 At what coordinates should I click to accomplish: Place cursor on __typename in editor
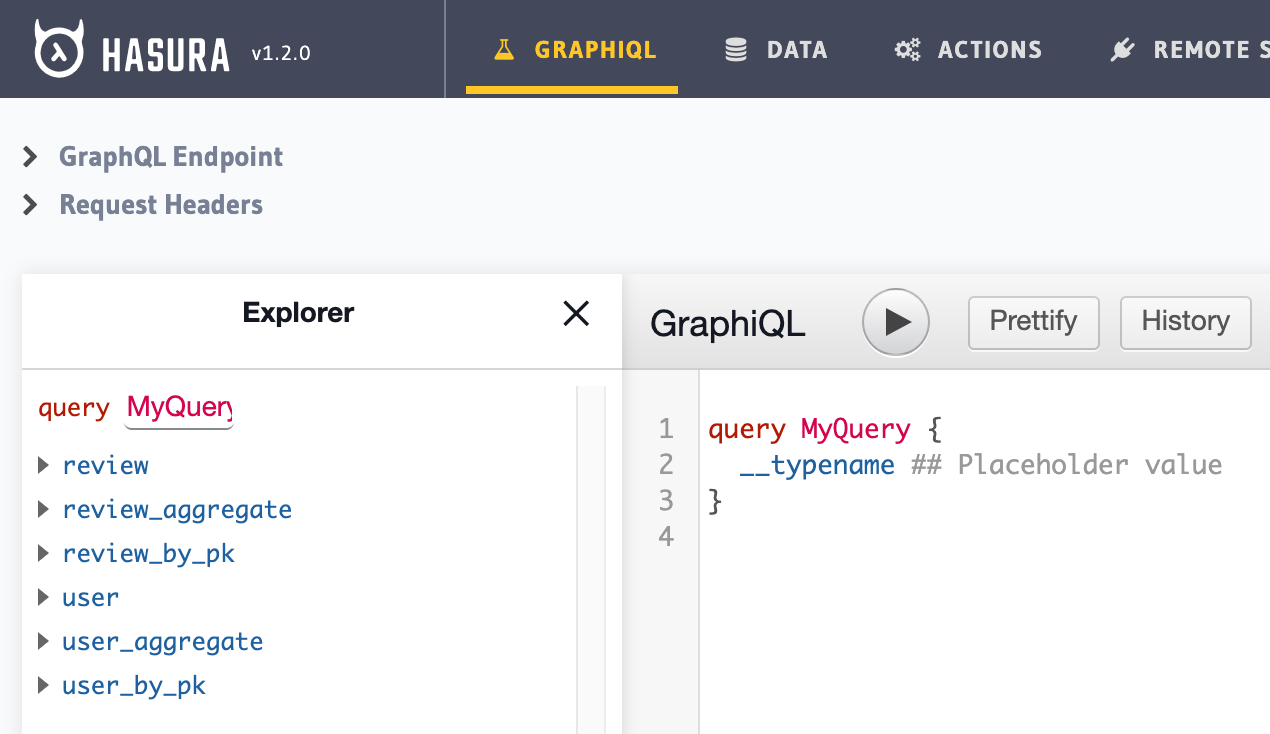click(817, 465)
